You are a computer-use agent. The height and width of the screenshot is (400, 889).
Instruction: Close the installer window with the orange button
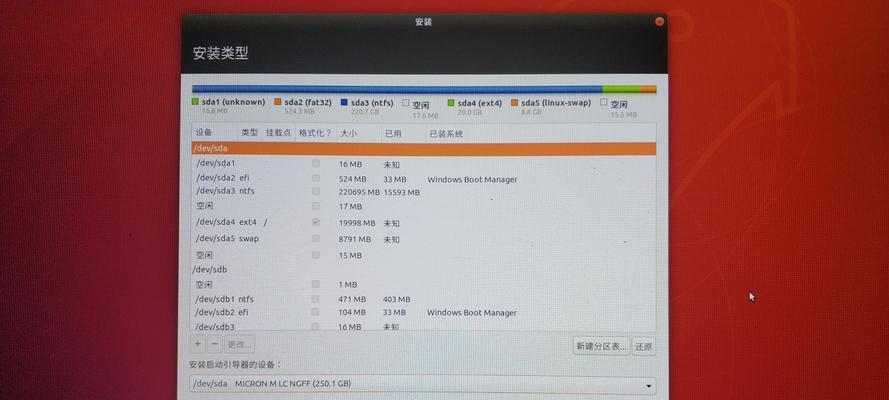tap(659, 22)
